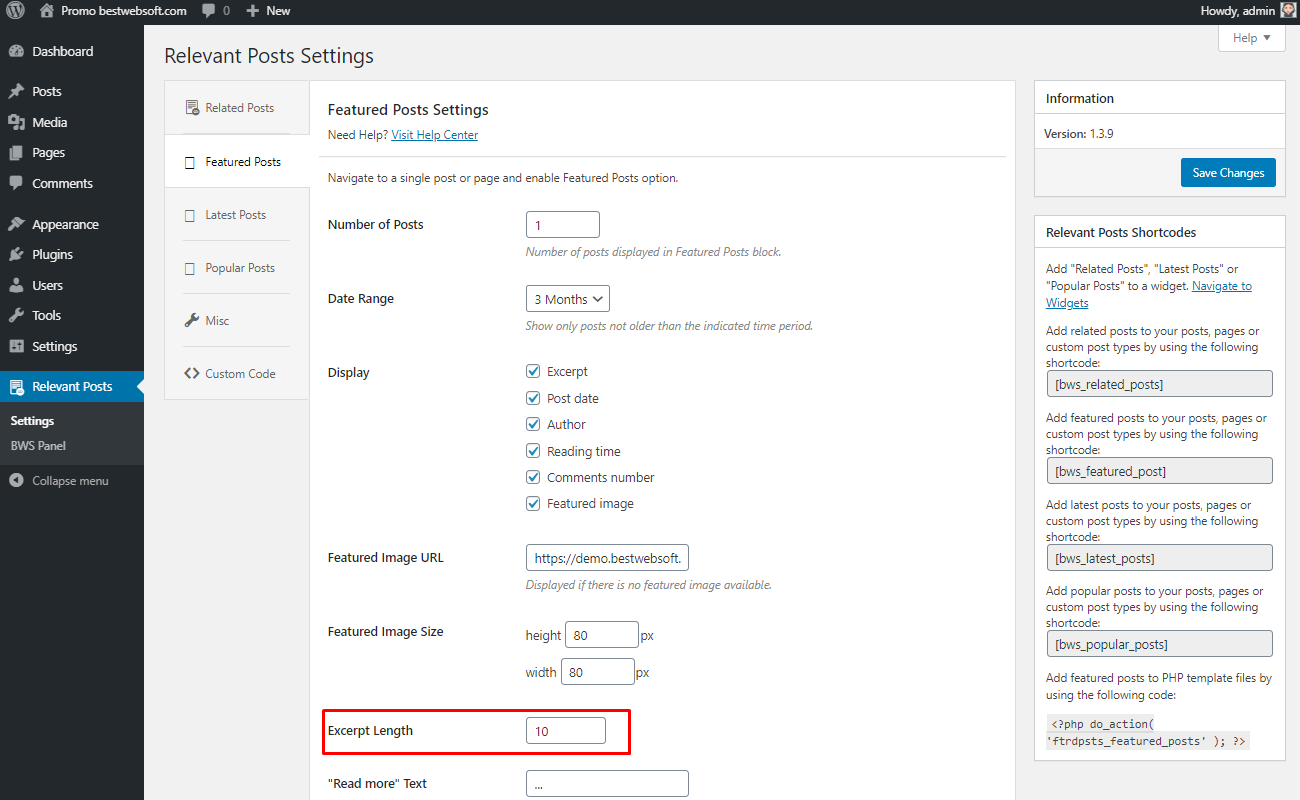Open the Appearance menu label
This screenshot has height=800, width=1300.
(x=65, y=224)
